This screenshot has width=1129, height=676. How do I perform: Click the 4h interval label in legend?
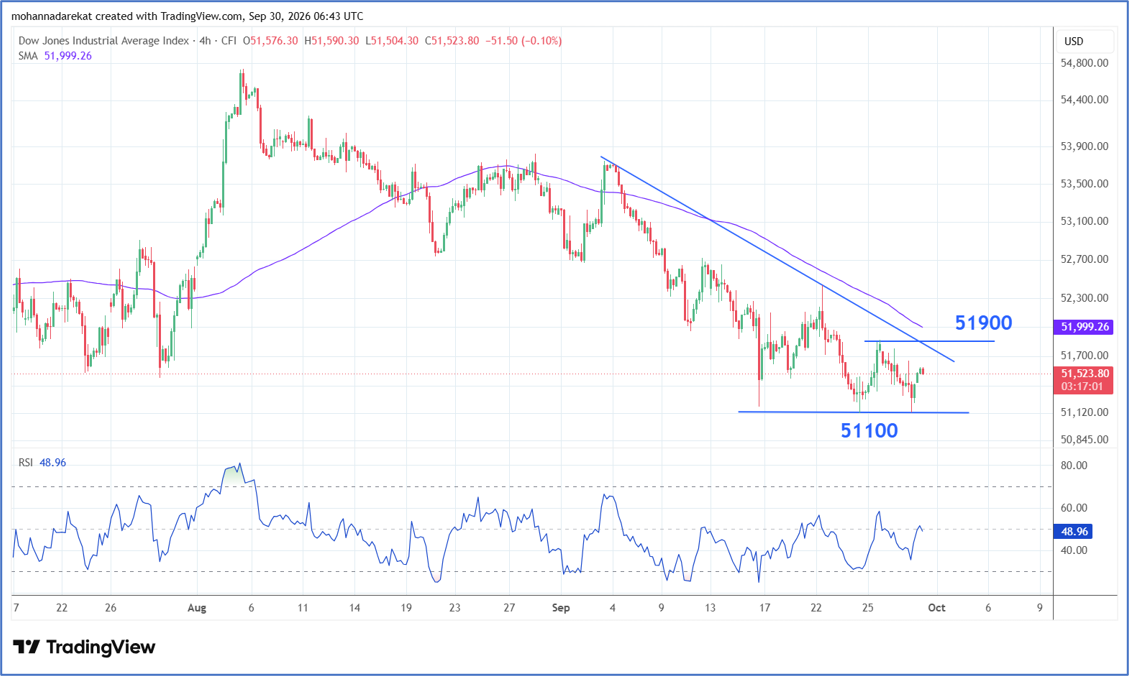(x=205, y=41)
